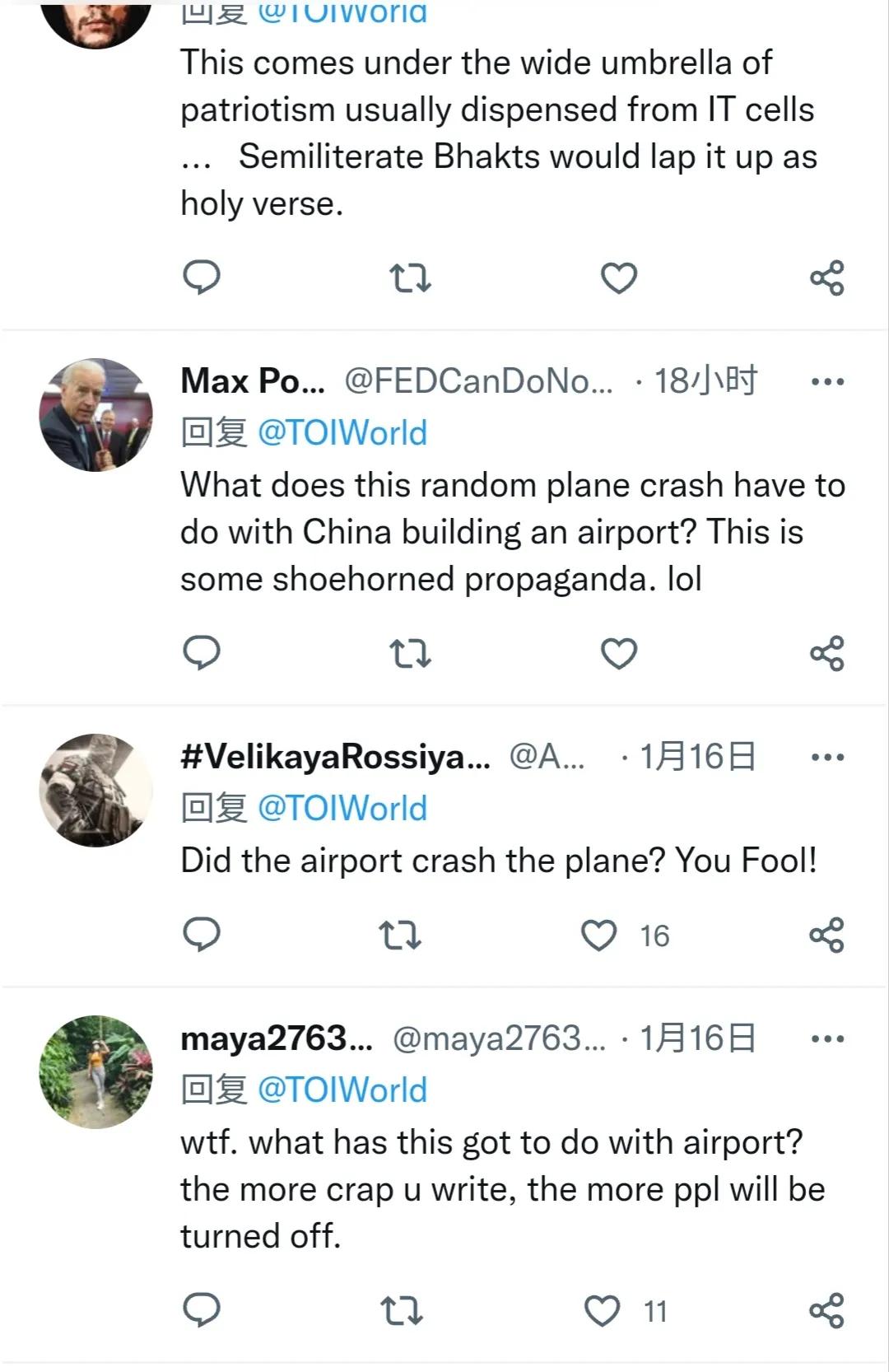Open more options on Max Po's tweet
This screenshot has height=1372, width=889.
tap(827, 381)
